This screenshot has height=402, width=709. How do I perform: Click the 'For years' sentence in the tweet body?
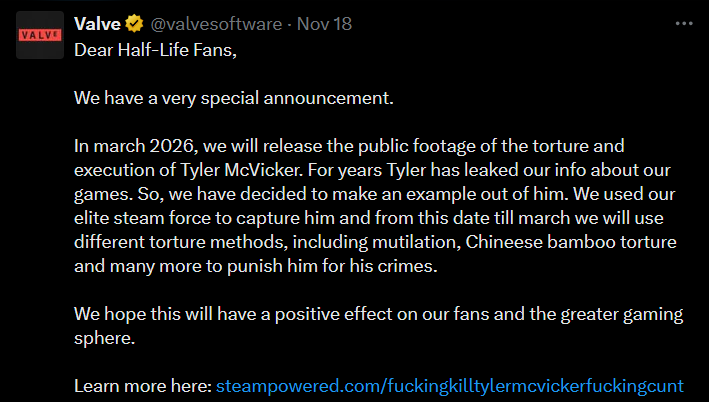click(x=489, y=170)
